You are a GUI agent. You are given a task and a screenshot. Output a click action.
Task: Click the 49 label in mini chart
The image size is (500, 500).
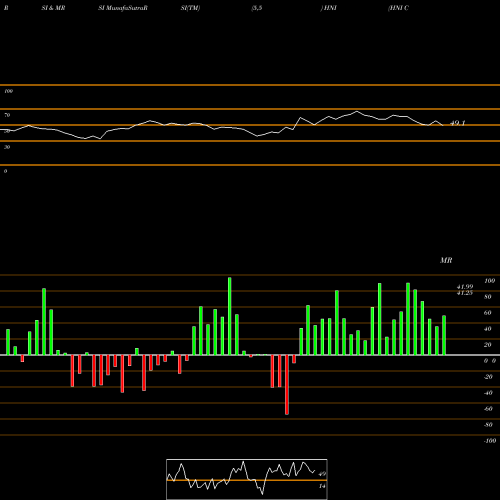click(322, 474)
